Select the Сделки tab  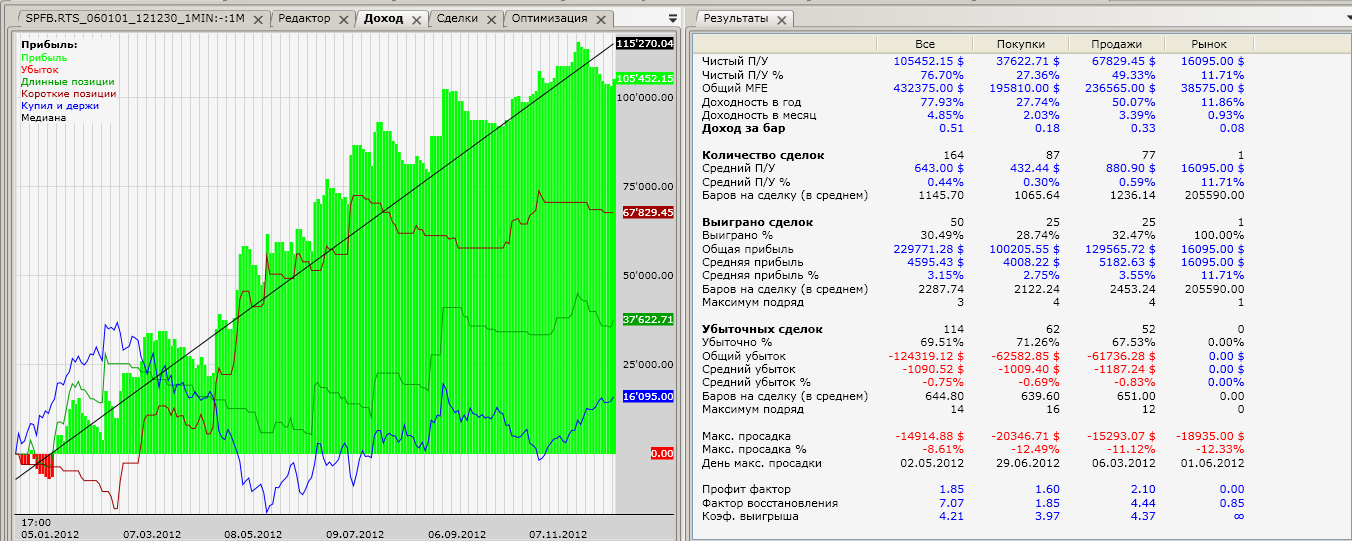coord(457,19)
